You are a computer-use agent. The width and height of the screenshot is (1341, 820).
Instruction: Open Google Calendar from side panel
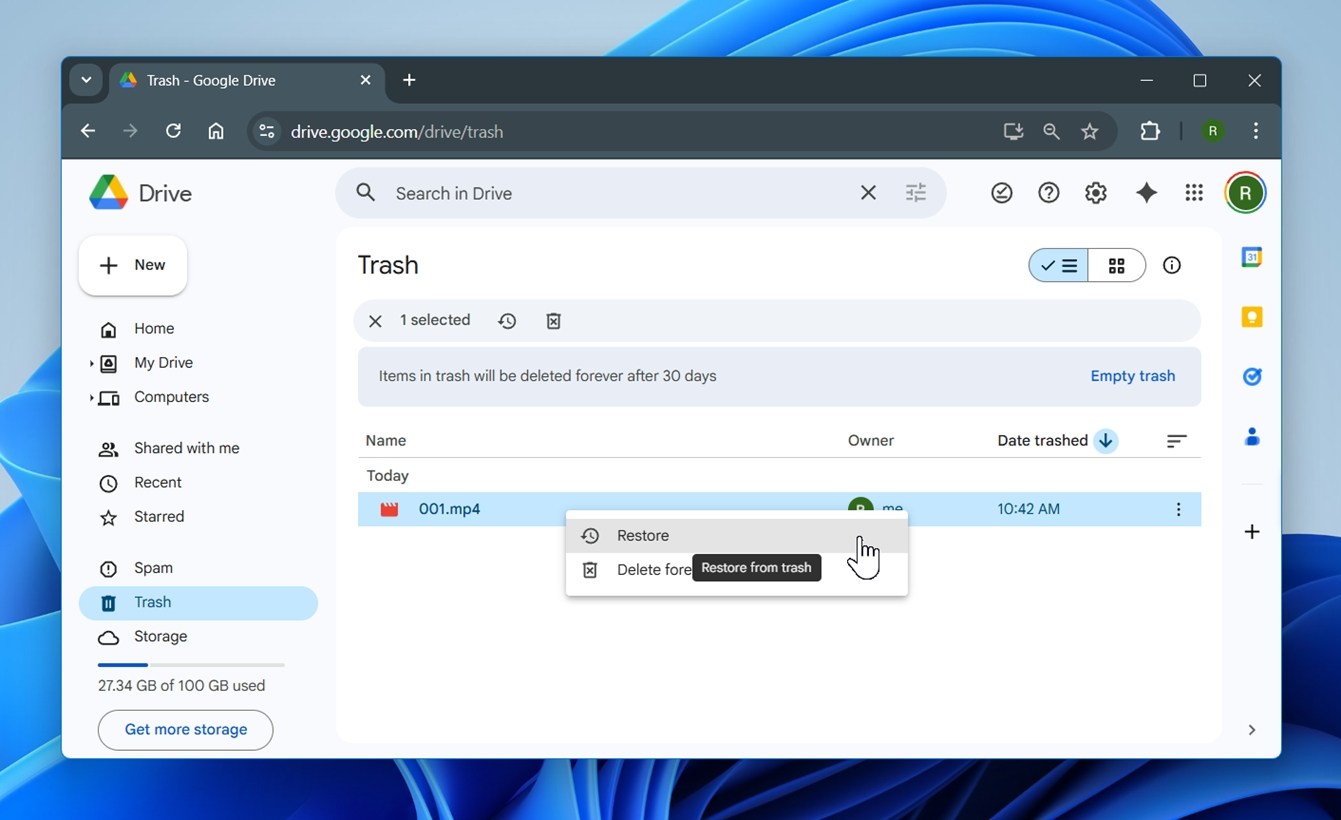coord(1252,257)
